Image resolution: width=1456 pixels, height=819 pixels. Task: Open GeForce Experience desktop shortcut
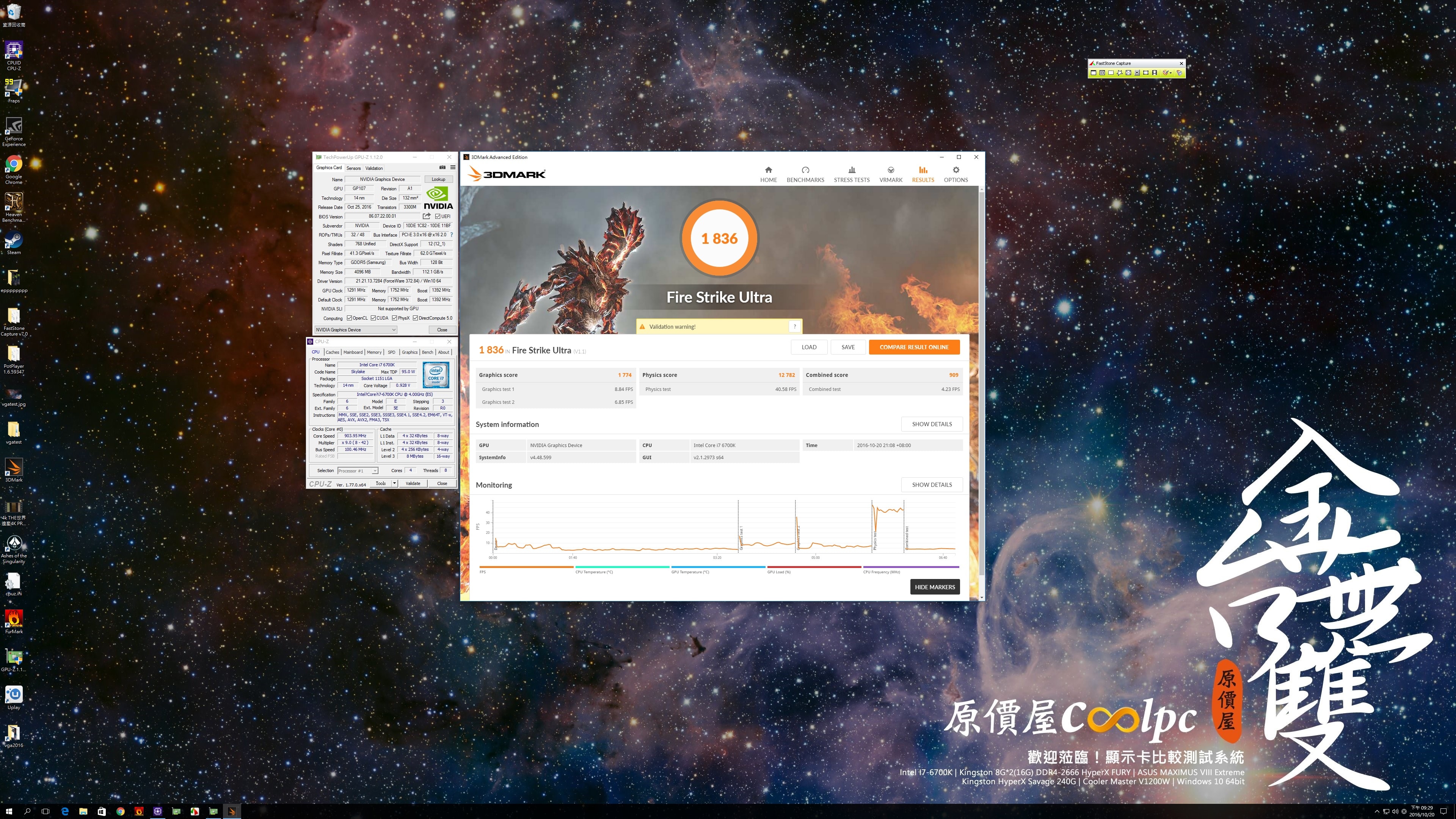(x=14, y=132)
